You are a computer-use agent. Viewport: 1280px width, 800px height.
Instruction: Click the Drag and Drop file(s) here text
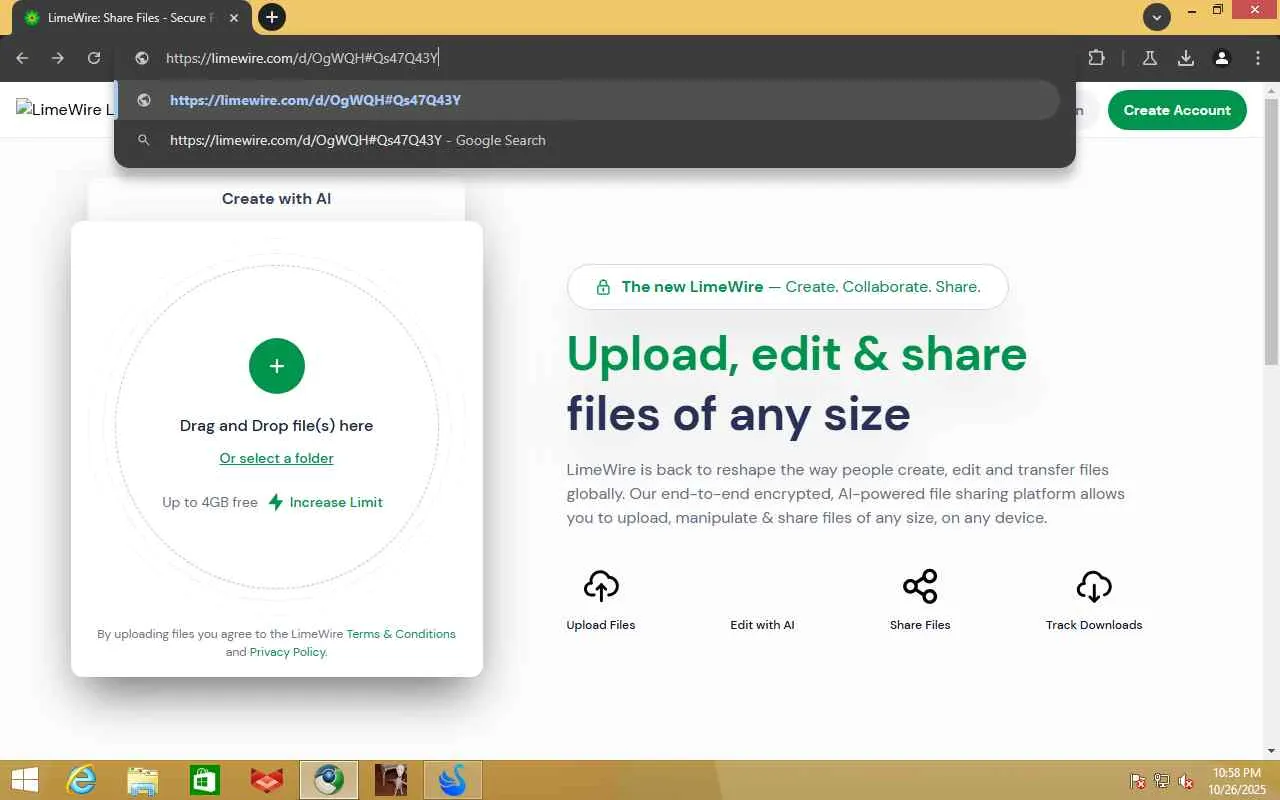[276, 426]
